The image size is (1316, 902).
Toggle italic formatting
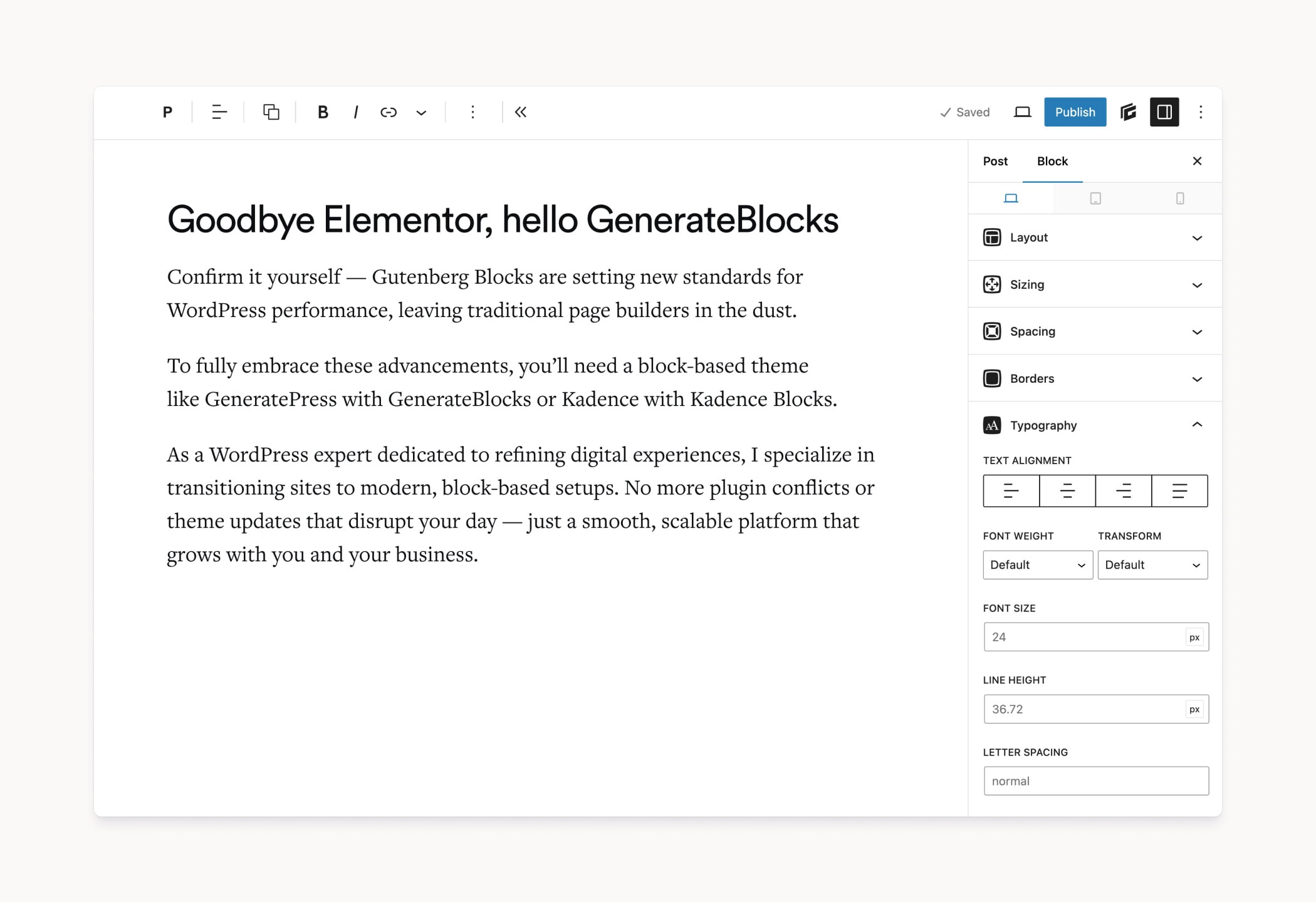point(356,112)
